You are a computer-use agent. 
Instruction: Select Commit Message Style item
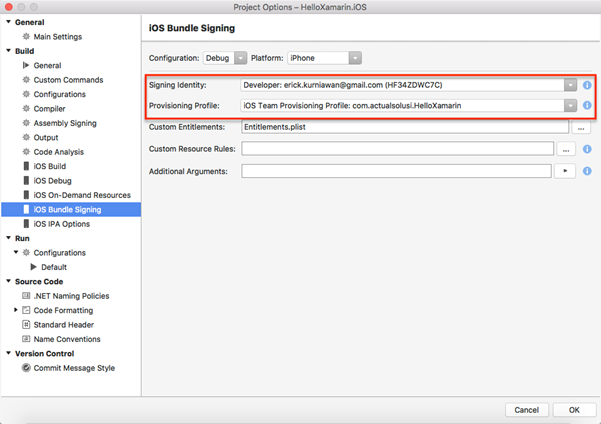click(74, 368)
